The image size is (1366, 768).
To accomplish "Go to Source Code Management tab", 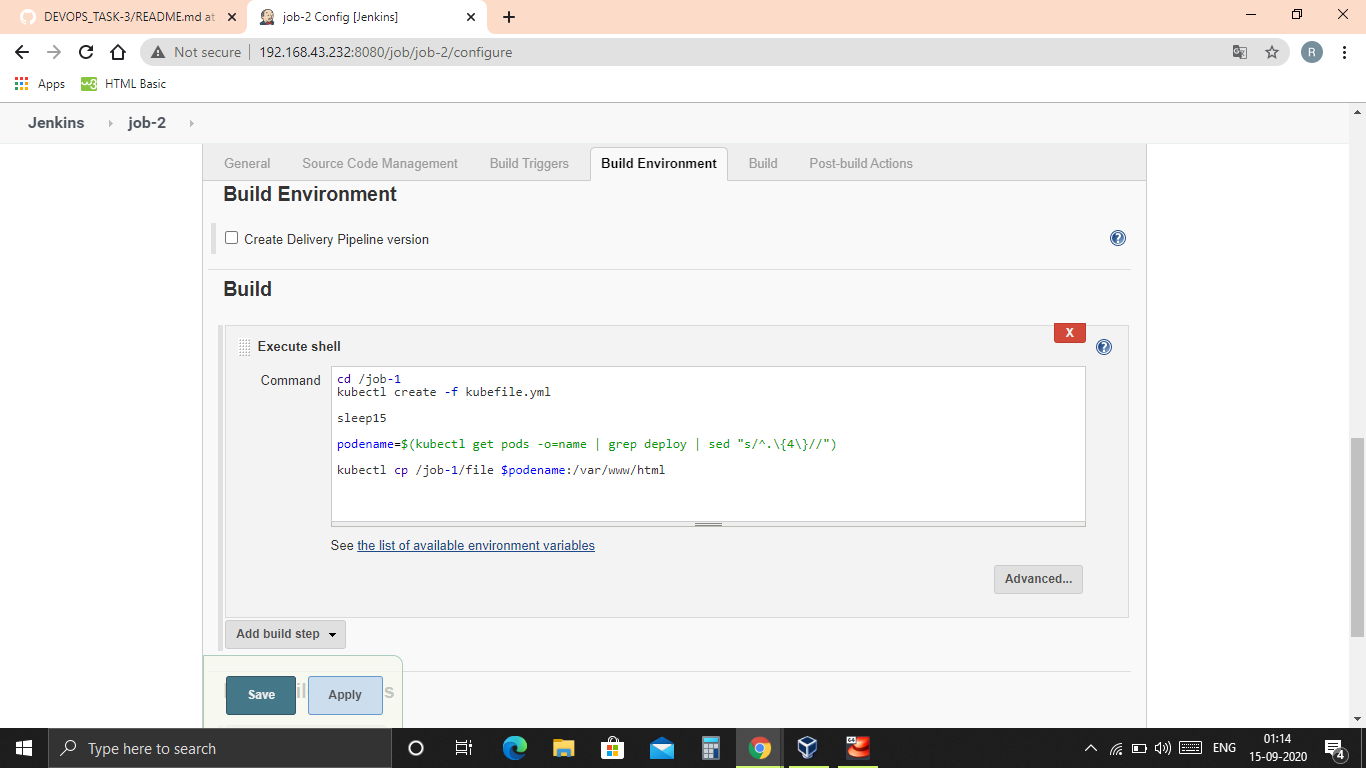I will pos(380,163).
